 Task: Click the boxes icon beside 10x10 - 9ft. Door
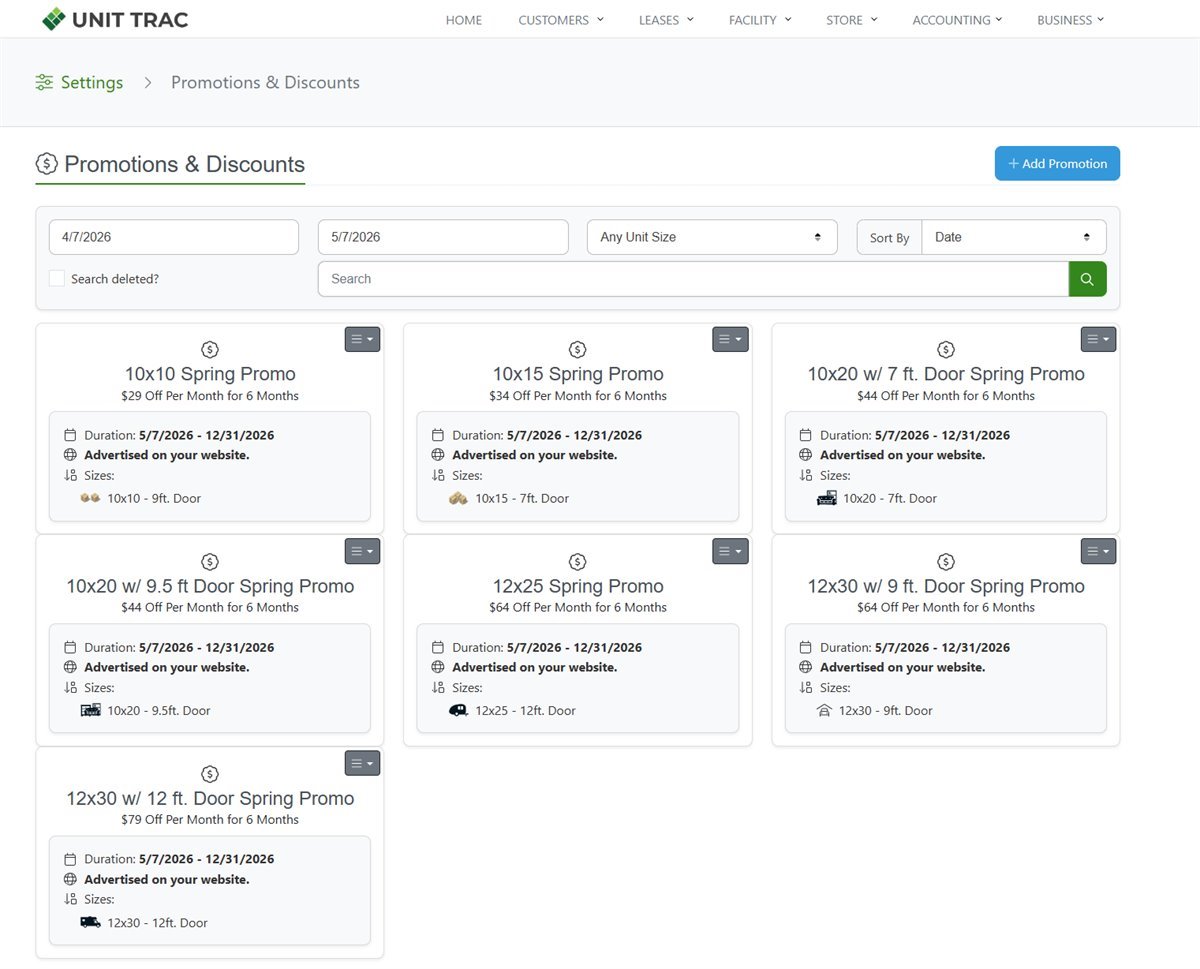90,498
